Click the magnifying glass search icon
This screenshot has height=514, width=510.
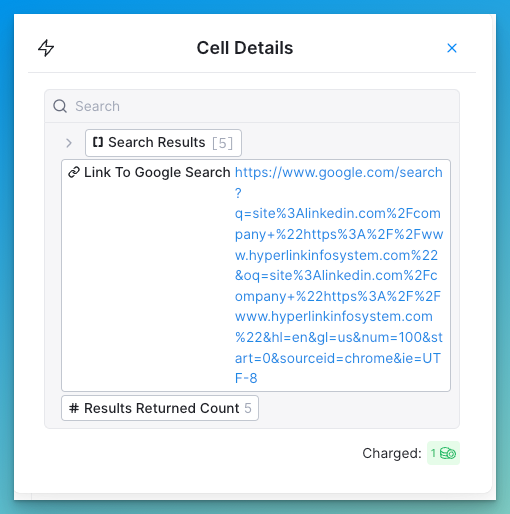click(x=60, y=106)
